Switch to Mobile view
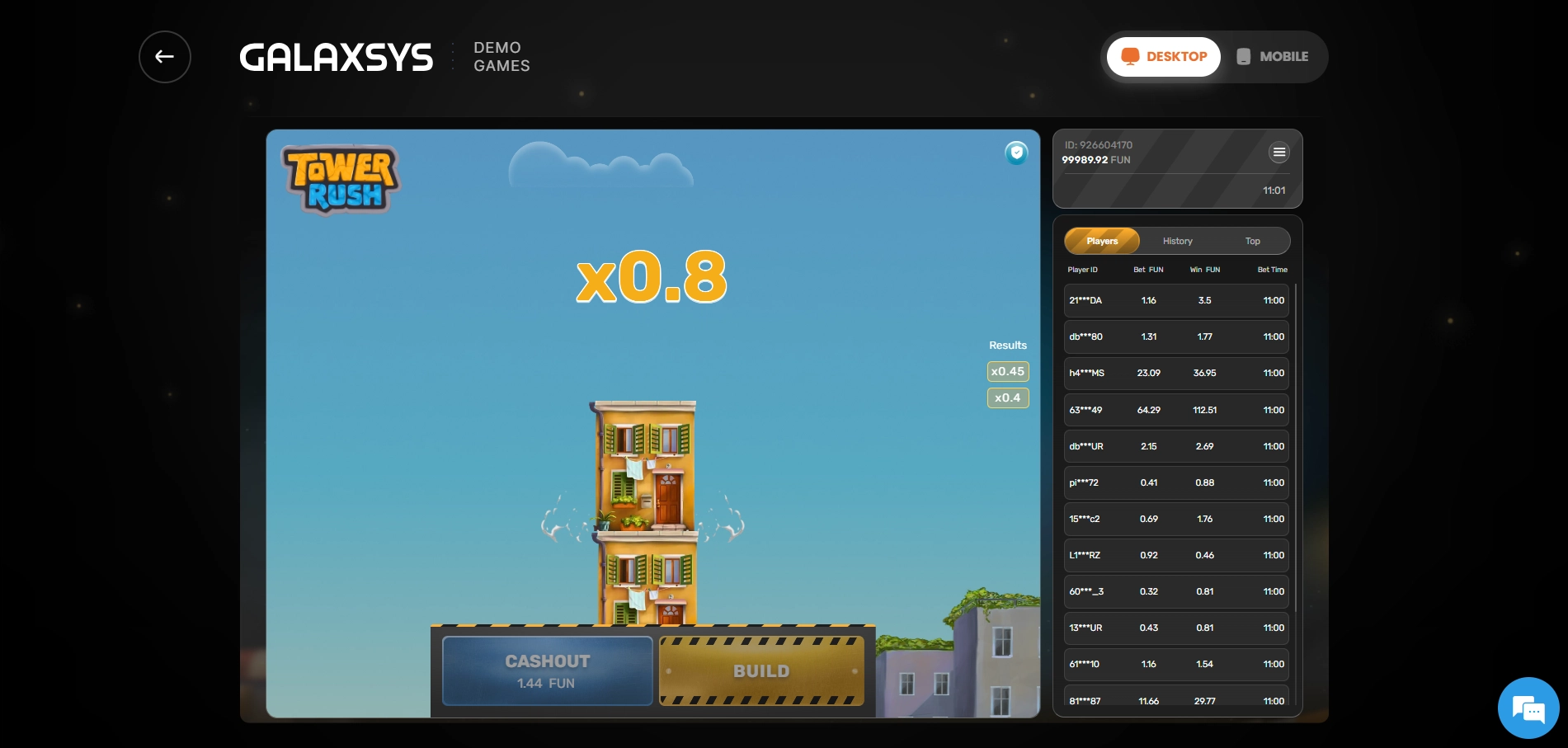 [x=1273, y=57]
